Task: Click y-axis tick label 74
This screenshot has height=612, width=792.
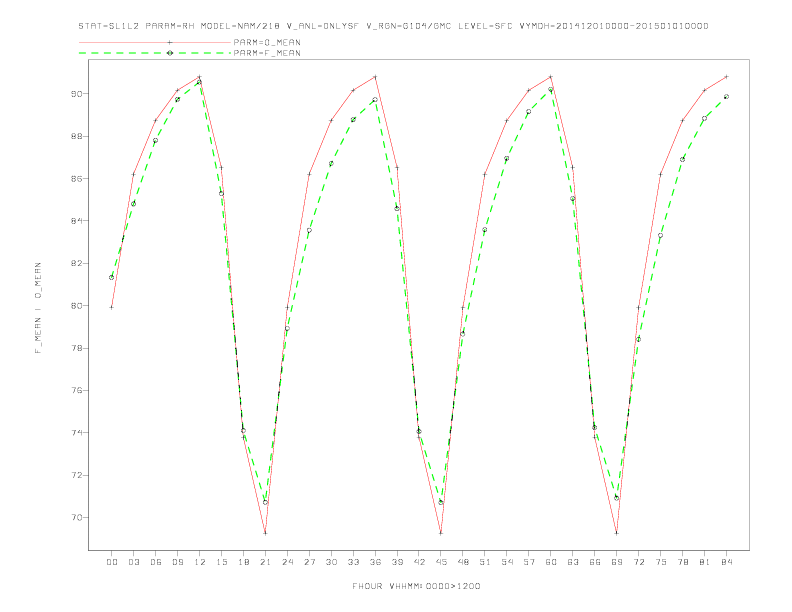Action: click(77, 433)
